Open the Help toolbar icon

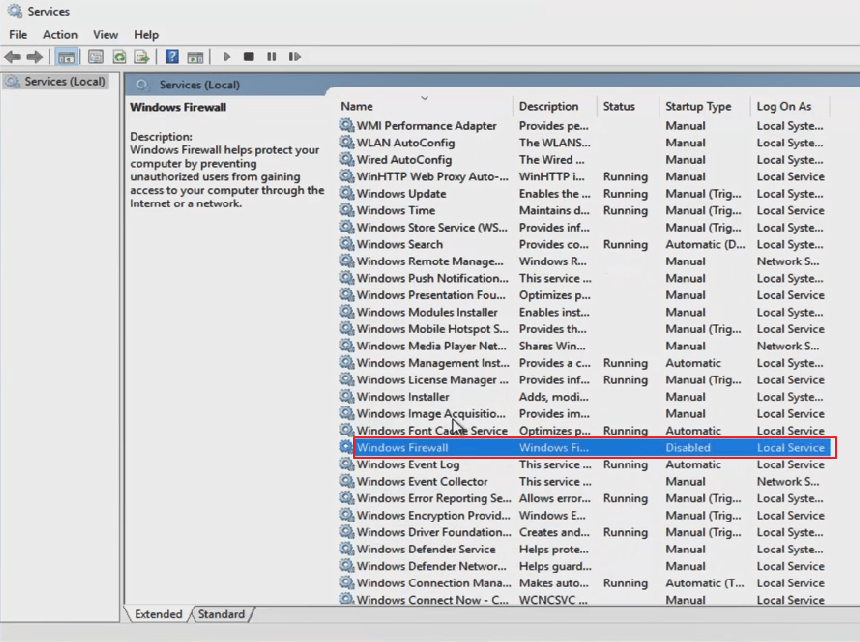coord(172,56)
